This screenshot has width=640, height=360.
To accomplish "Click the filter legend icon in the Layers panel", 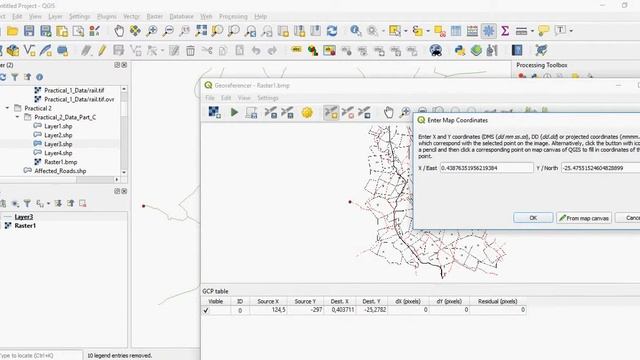I will coord(27,203).
